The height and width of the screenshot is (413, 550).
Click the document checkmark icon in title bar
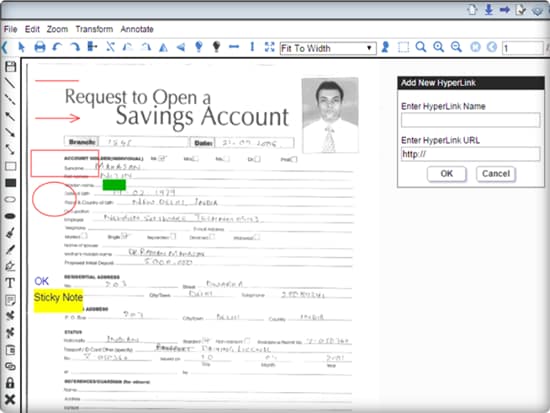pyautogui.click(x=521, y=10)
